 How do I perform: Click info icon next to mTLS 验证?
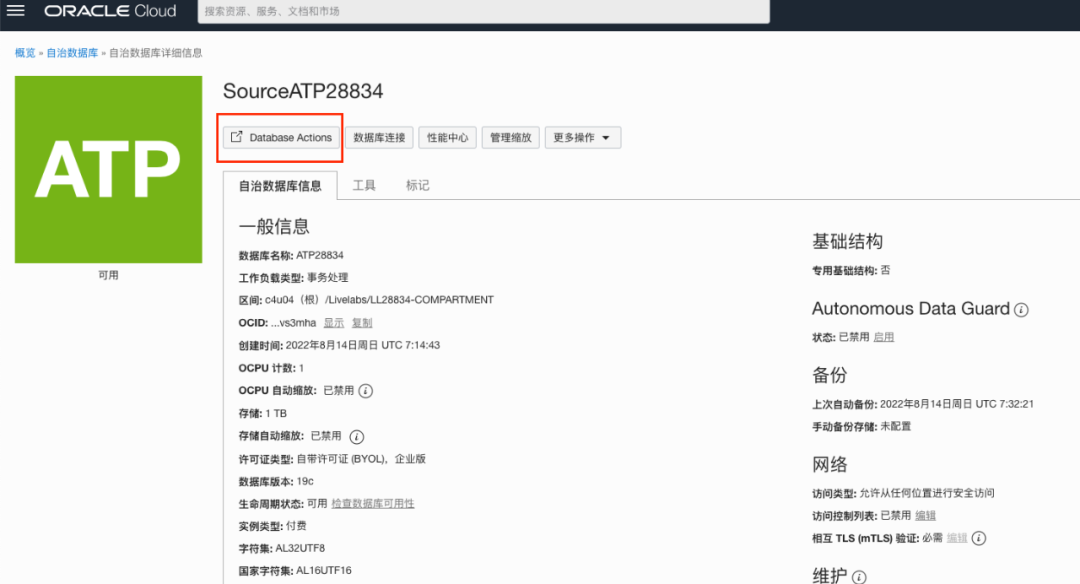(x=979, y=539)
